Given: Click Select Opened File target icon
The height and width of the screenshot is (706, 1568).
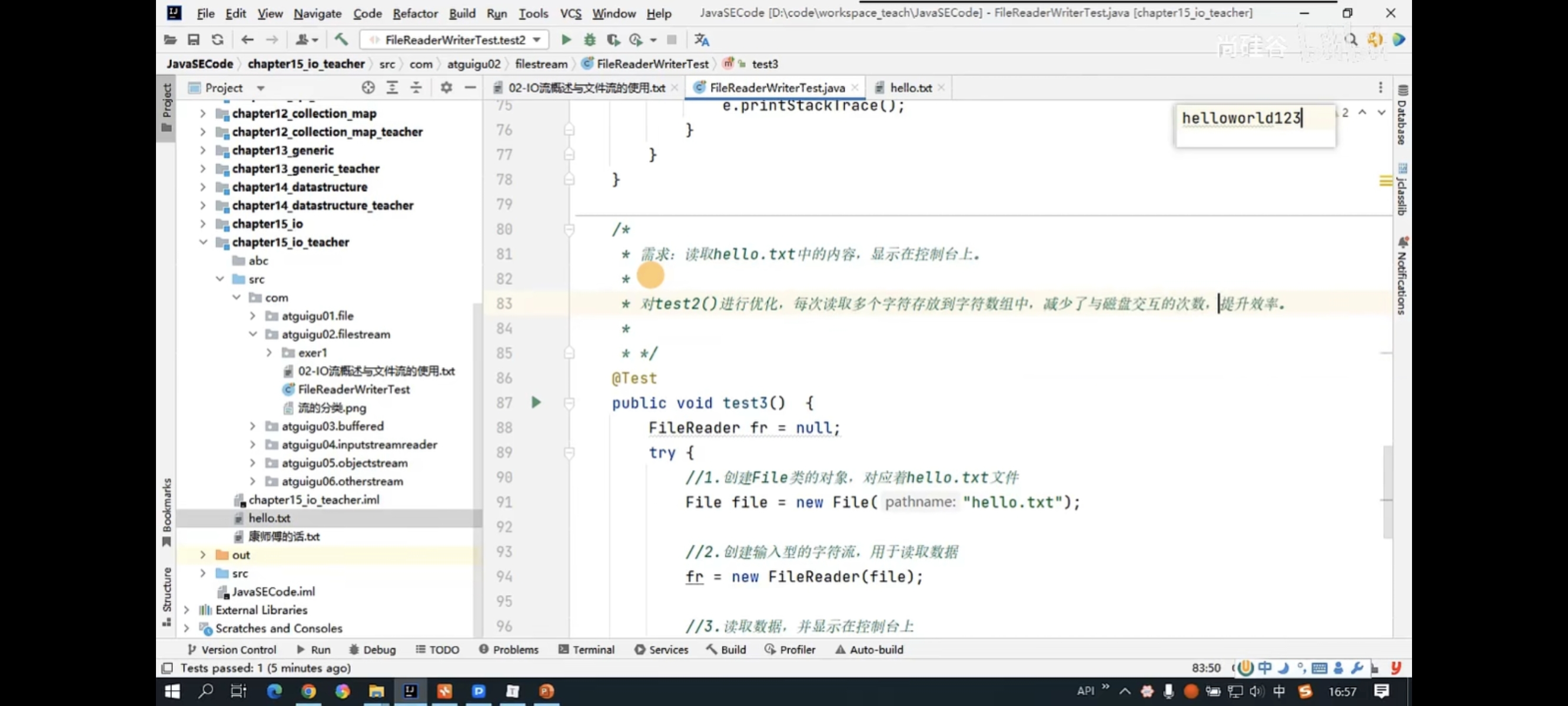Looking at the screenshot, I should [x=368, y=88].
